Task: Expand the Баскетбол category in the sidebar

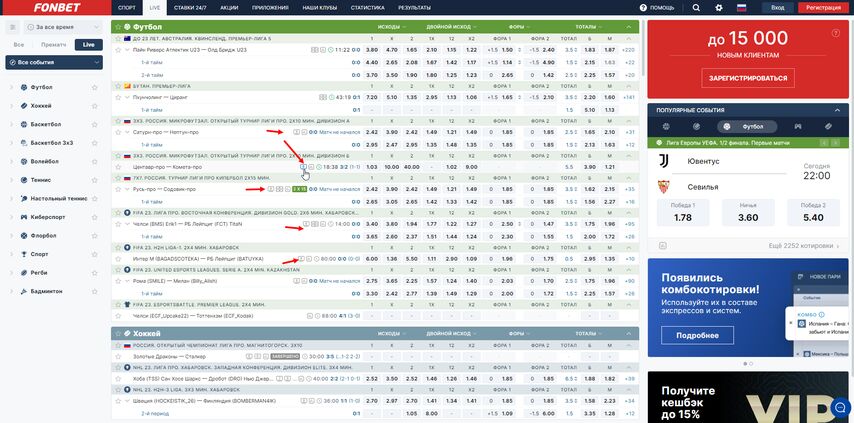Action: coord(12,124)
